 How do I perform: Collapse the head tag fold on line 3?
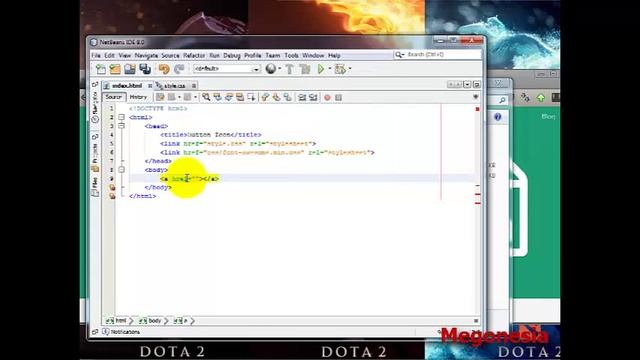click(x=121, y=126)
